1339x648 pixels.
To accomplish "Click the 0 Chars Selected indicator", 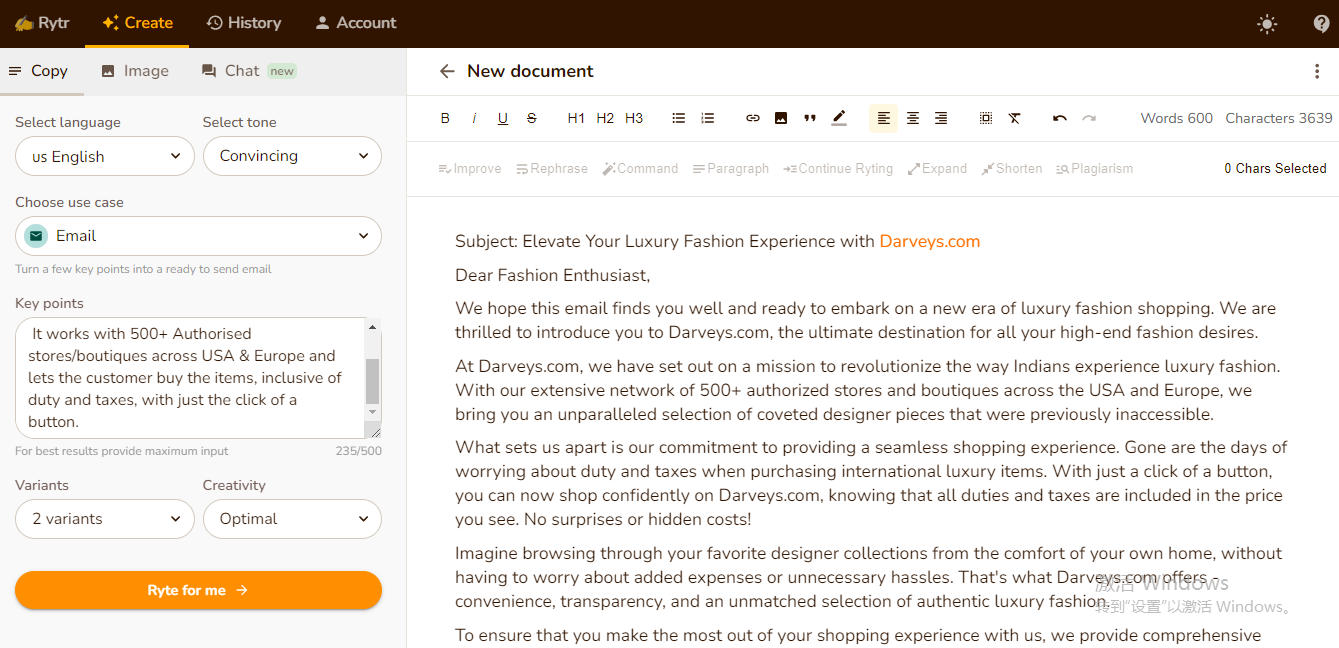I will click(x=1275, y=169).
